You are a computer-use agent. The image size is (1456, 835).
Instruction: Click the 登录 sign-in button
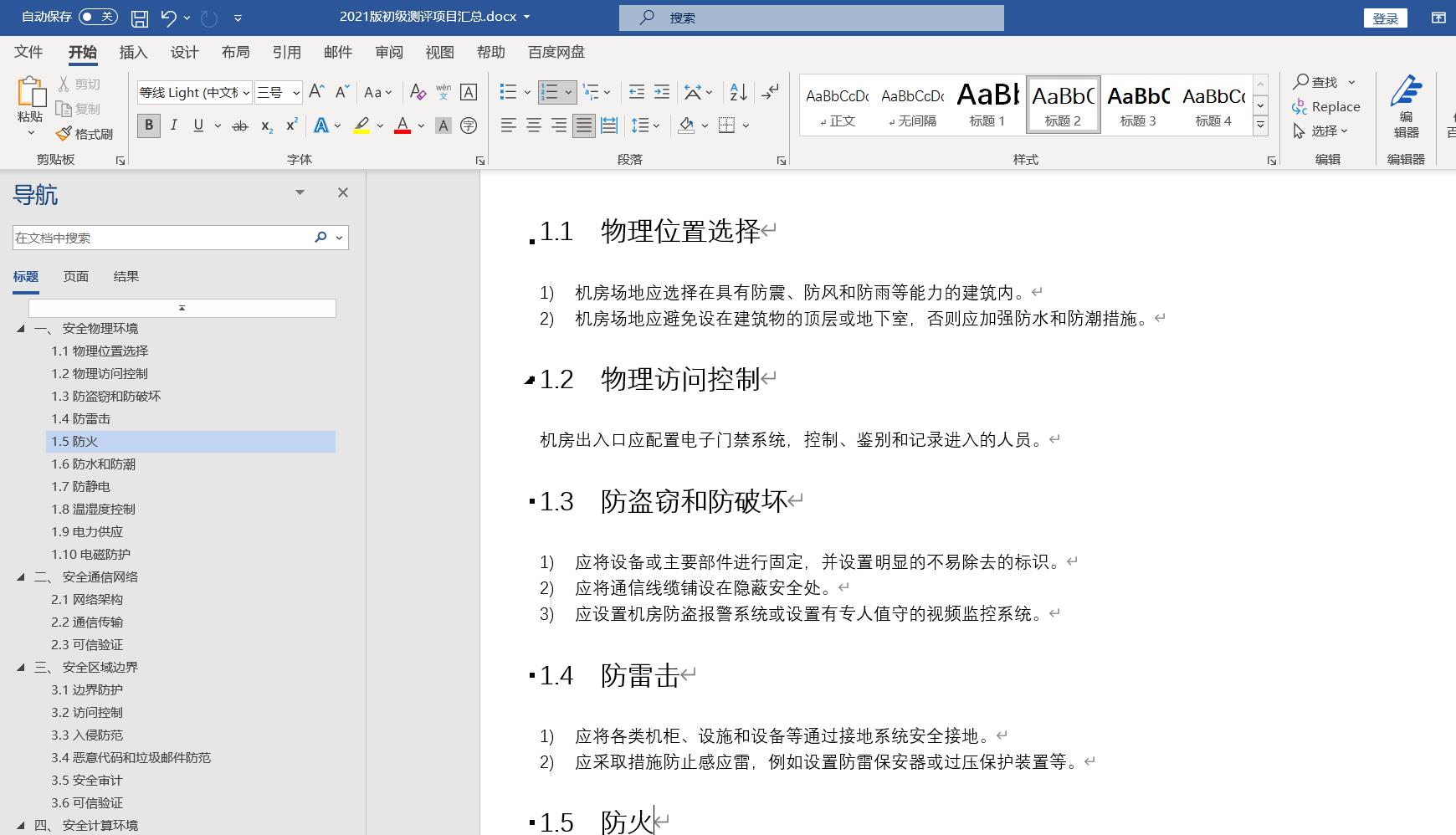click(1386, 18)
